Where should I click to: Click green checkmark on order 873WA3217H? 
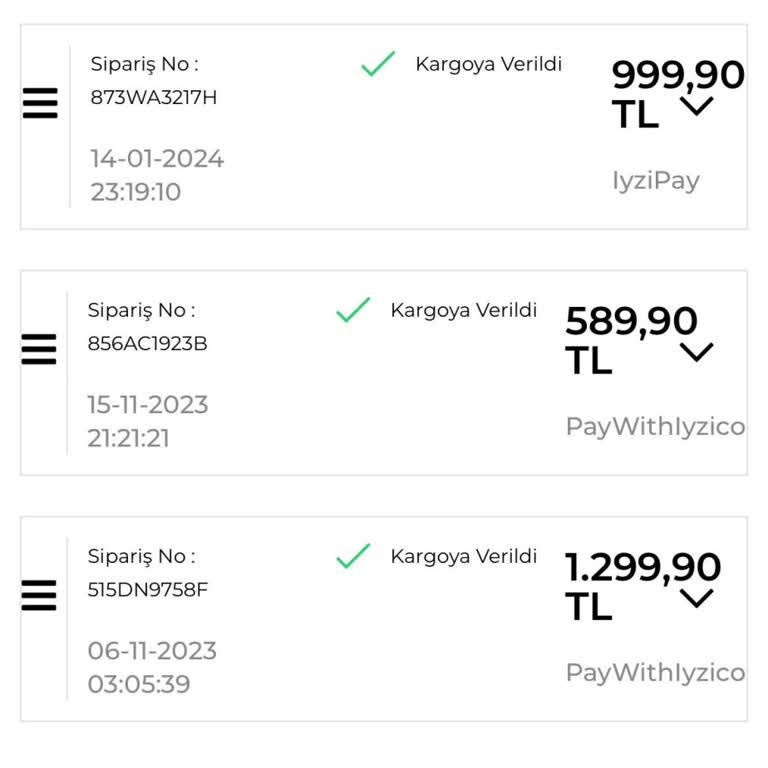[x=378, y=65]
